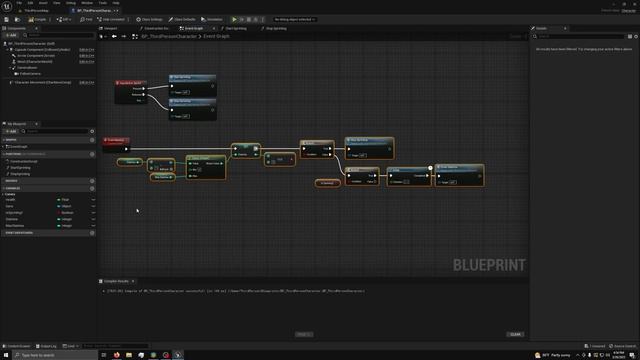Click the Integer type color pill for MaxStamina
The image size is (640, 360).
click(x=59, y=226)
